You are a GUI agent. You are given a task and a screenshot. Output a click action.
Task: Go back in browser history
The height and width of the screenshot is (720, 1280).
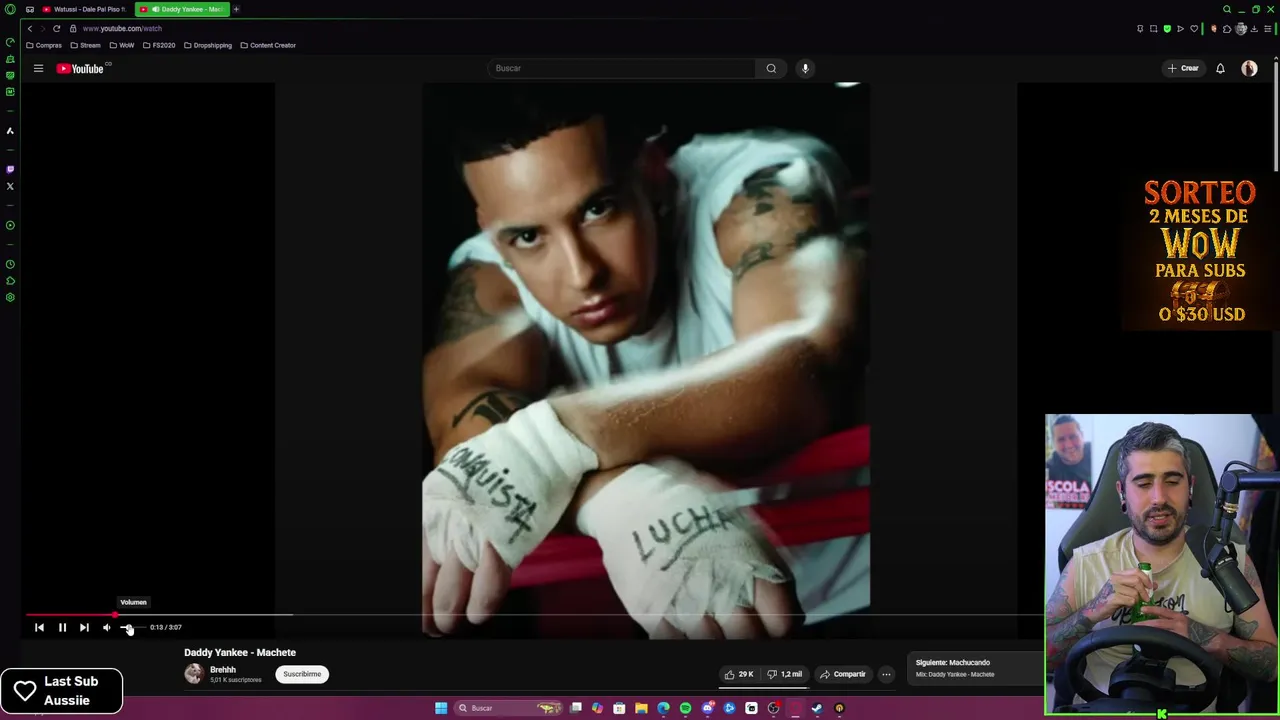click(x=29, y=29)
